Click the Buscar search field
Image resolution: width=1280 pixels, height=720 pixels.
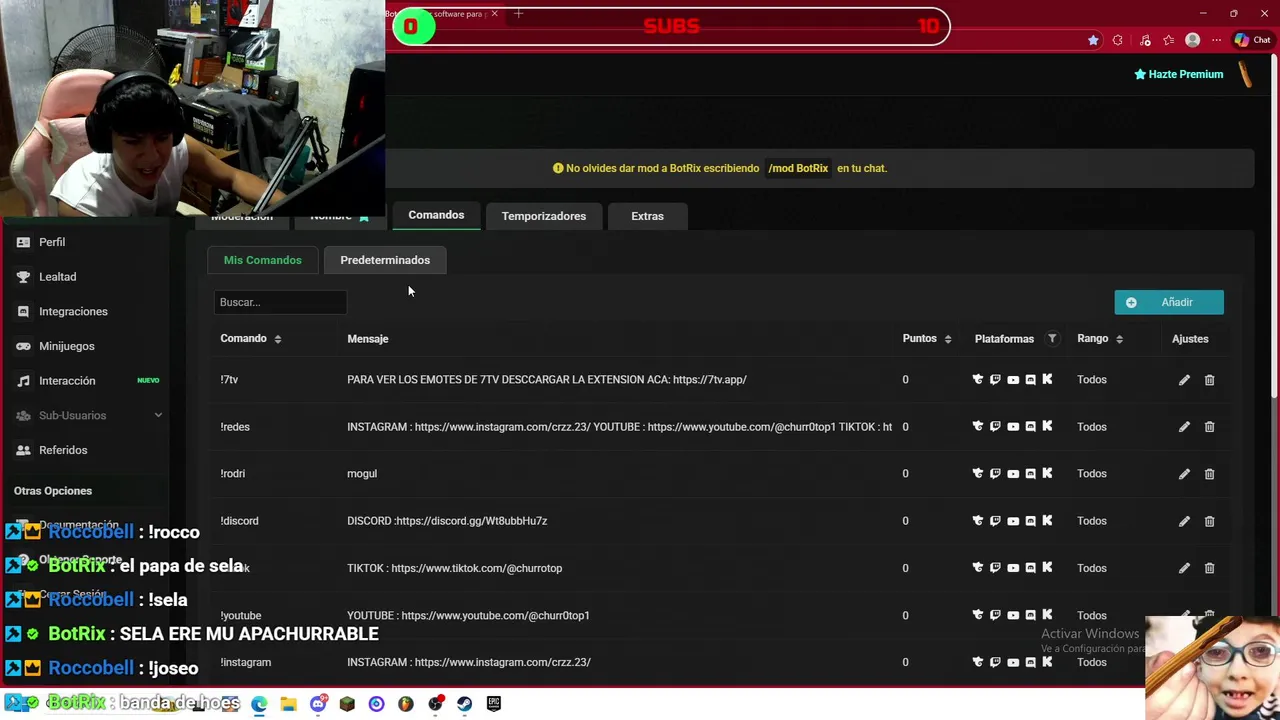(280, 302)
